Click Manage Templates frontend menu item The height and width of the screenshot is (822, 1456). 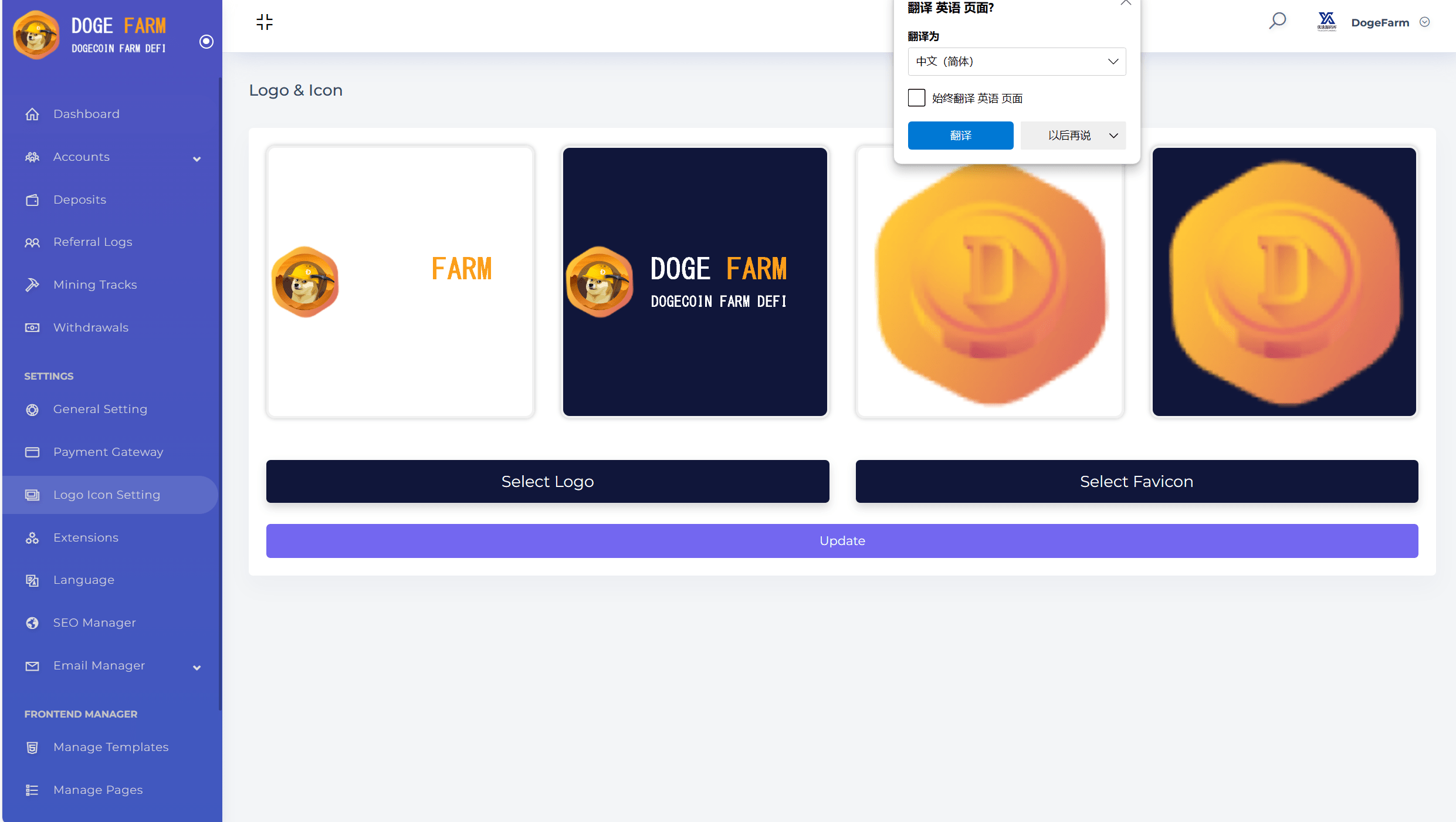(111, 747)
